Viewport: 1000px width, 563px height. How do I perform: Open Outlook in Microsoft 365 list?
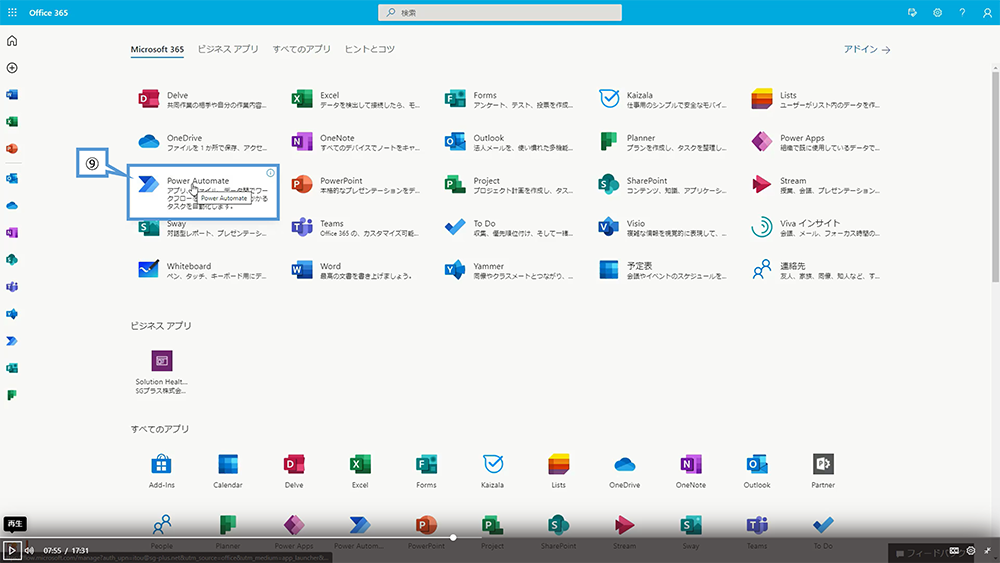(x=509, y=142)
